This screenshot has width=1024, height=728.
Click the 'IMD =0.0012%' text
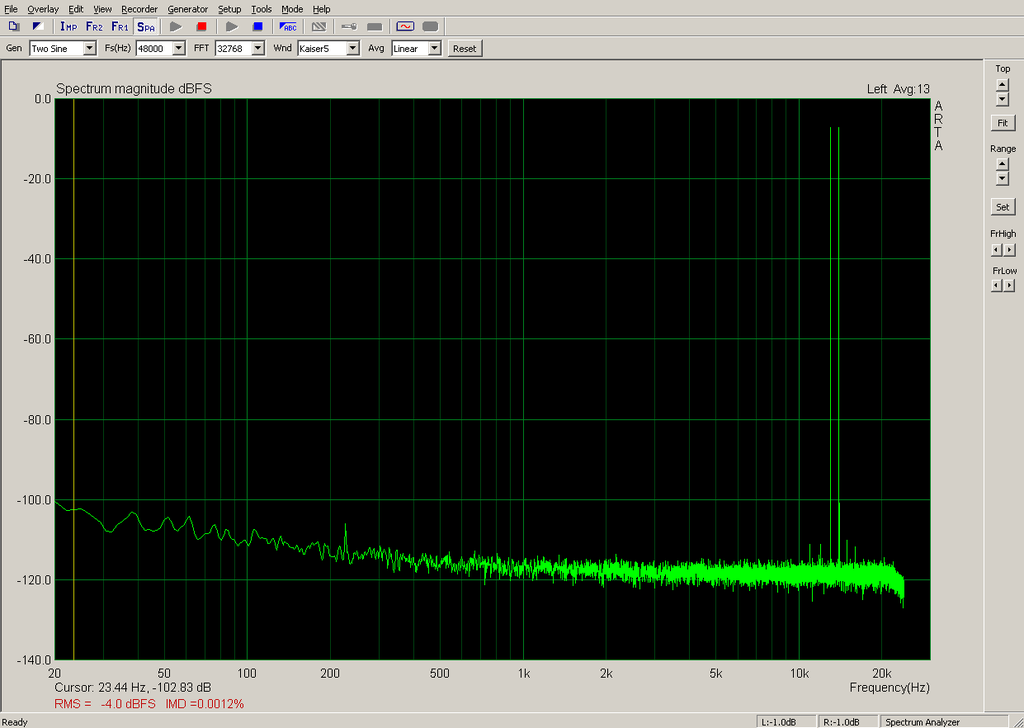[x=204, y=704]
